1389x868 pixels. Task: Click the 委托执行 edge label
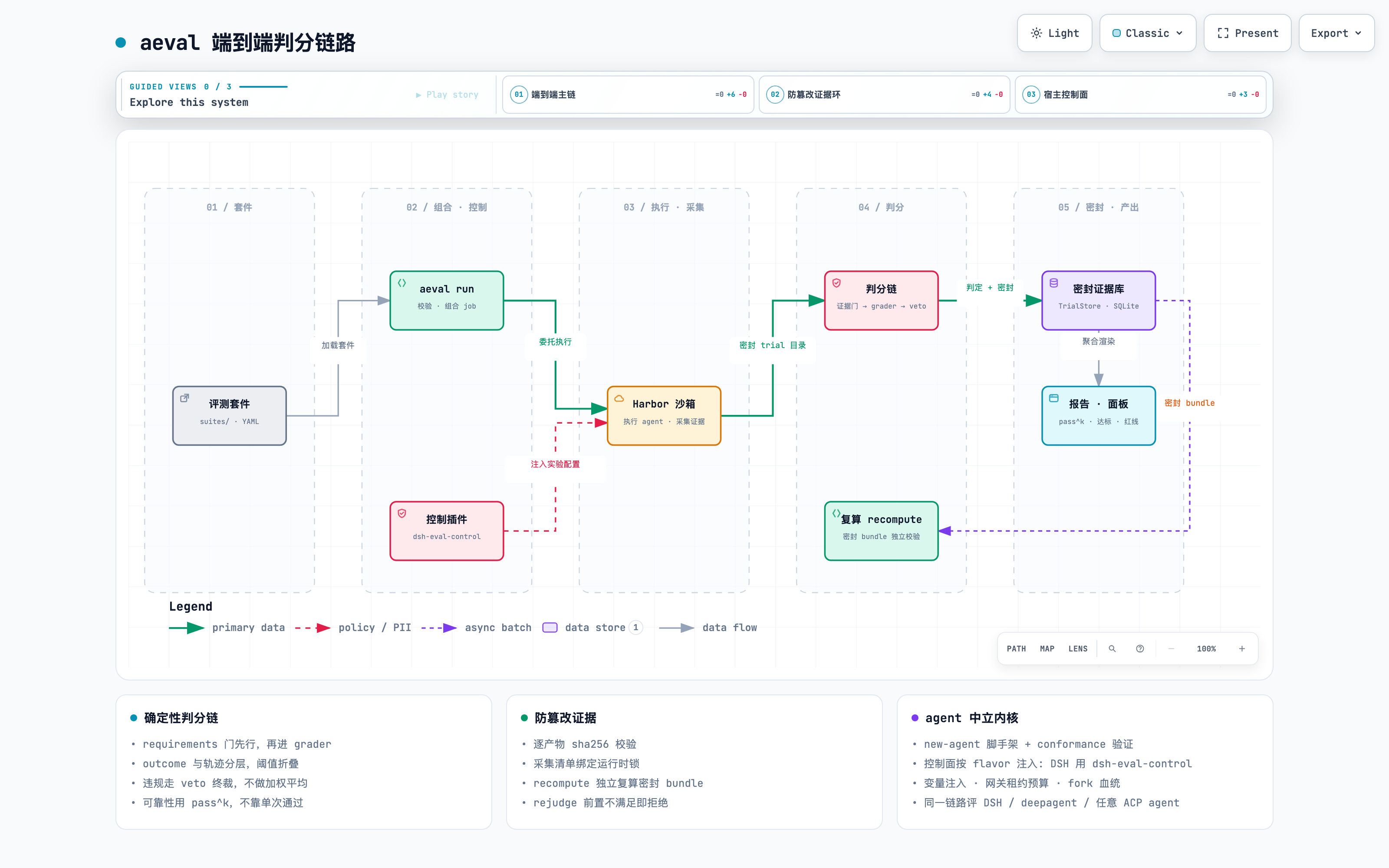(555, 342)
